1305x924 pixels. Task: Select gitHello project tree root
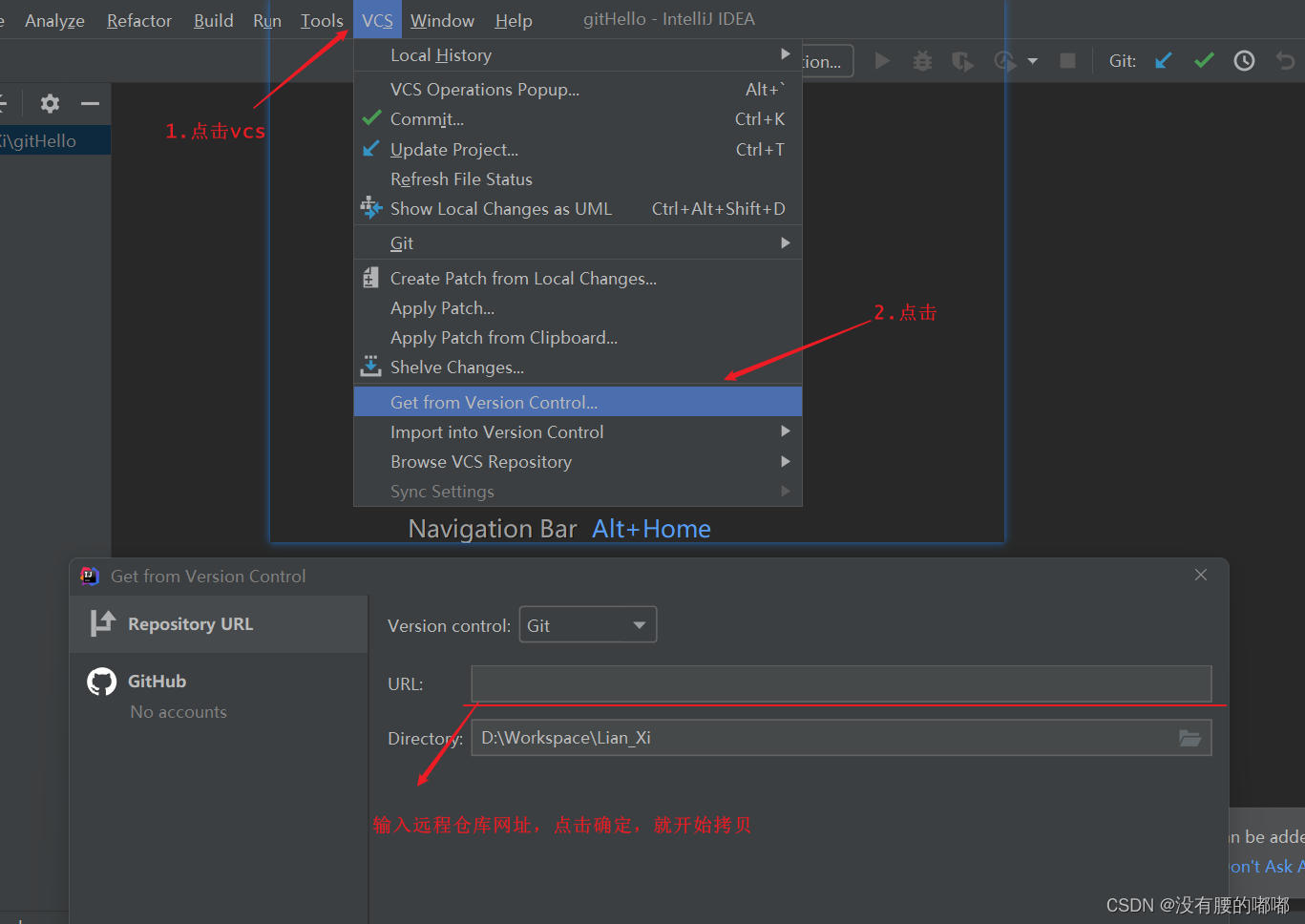click(x=55, y=140)
